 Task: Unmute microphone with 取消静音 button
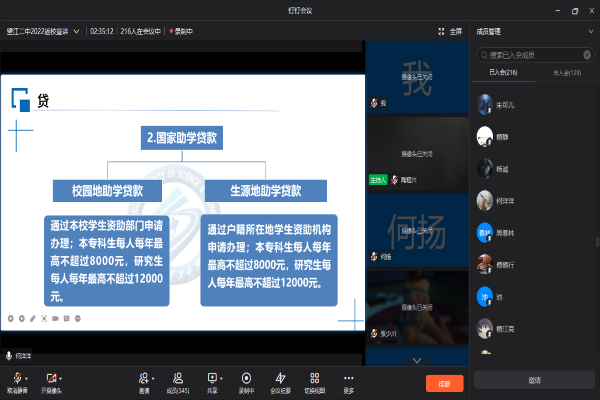(x=16, y=379)
